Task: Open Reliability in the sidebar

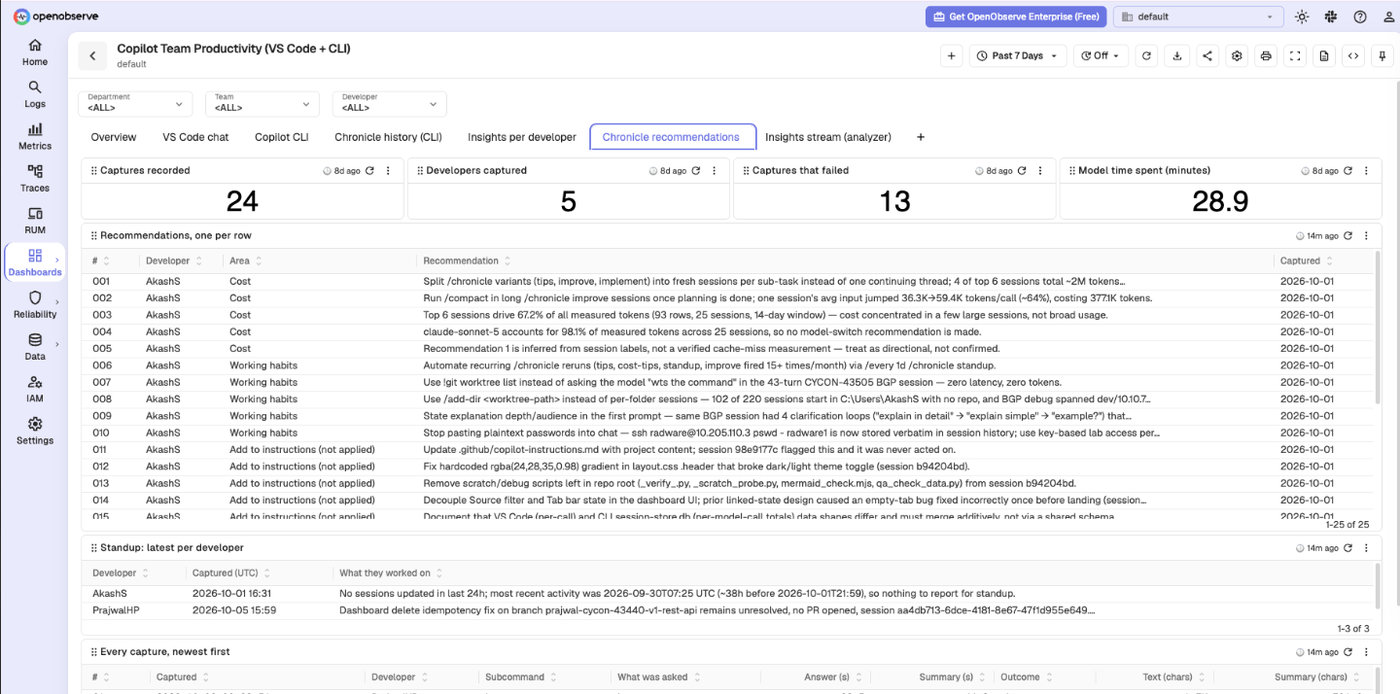Action: click(35, 304)
